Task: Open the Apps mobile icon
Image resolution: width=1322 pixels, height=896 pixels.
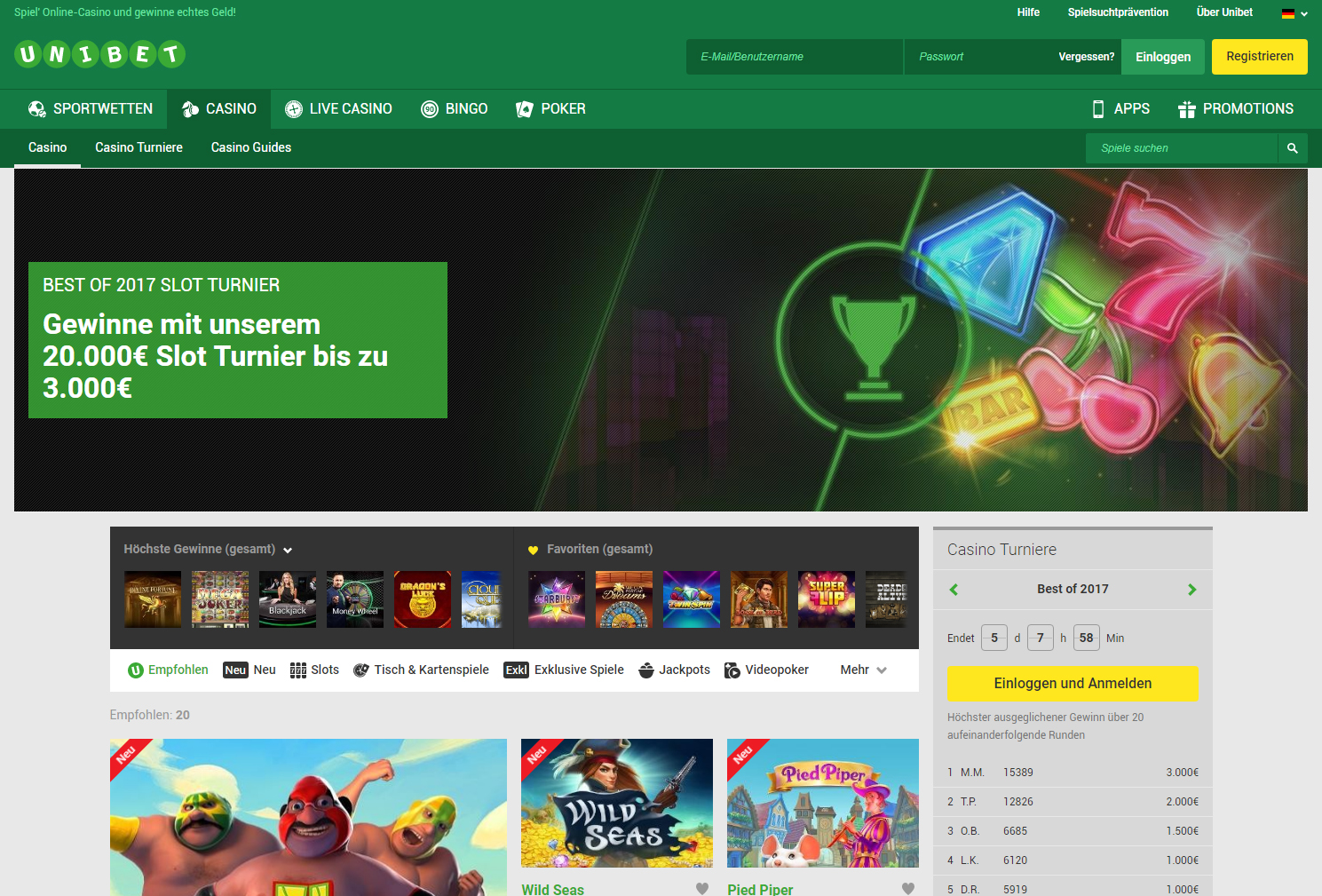Action: [x=1096, y=108]
